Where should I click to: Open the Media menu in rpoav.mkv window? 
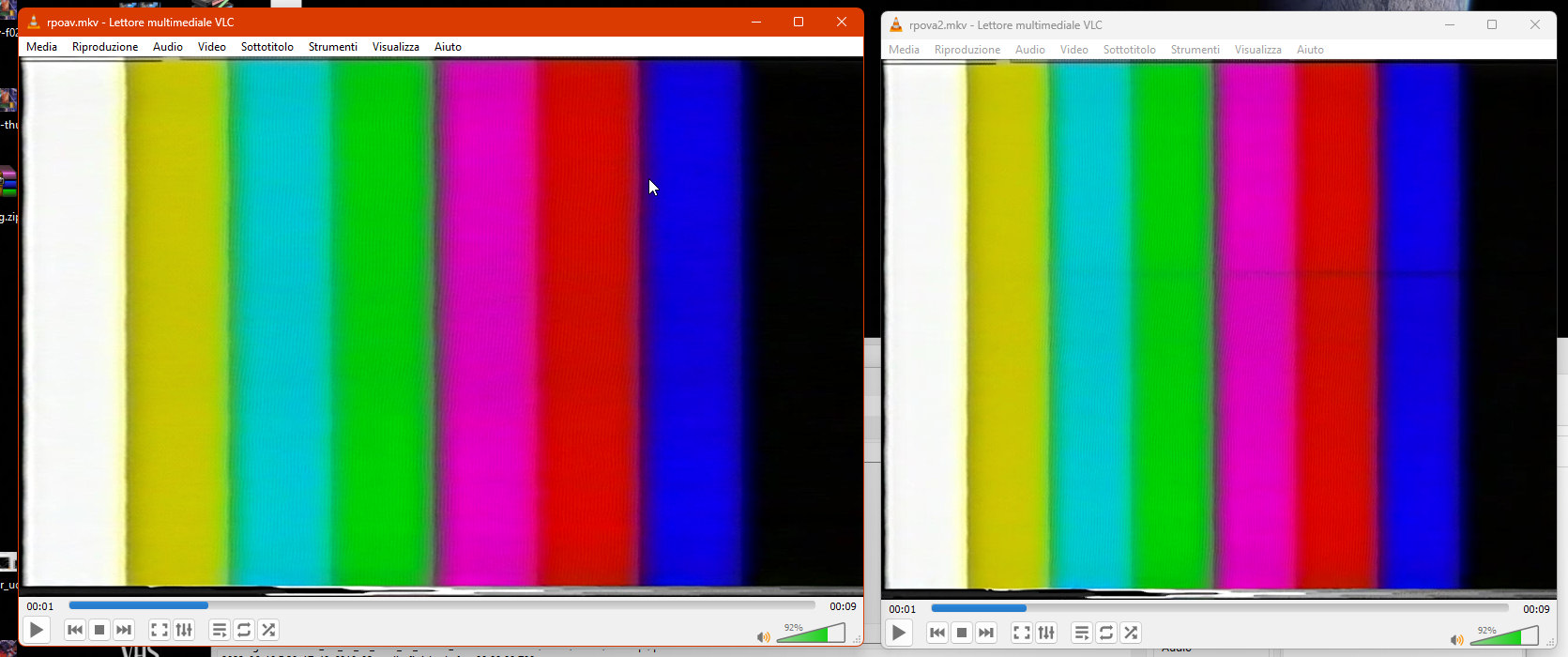pyautogui.click(x=41, y=47)
